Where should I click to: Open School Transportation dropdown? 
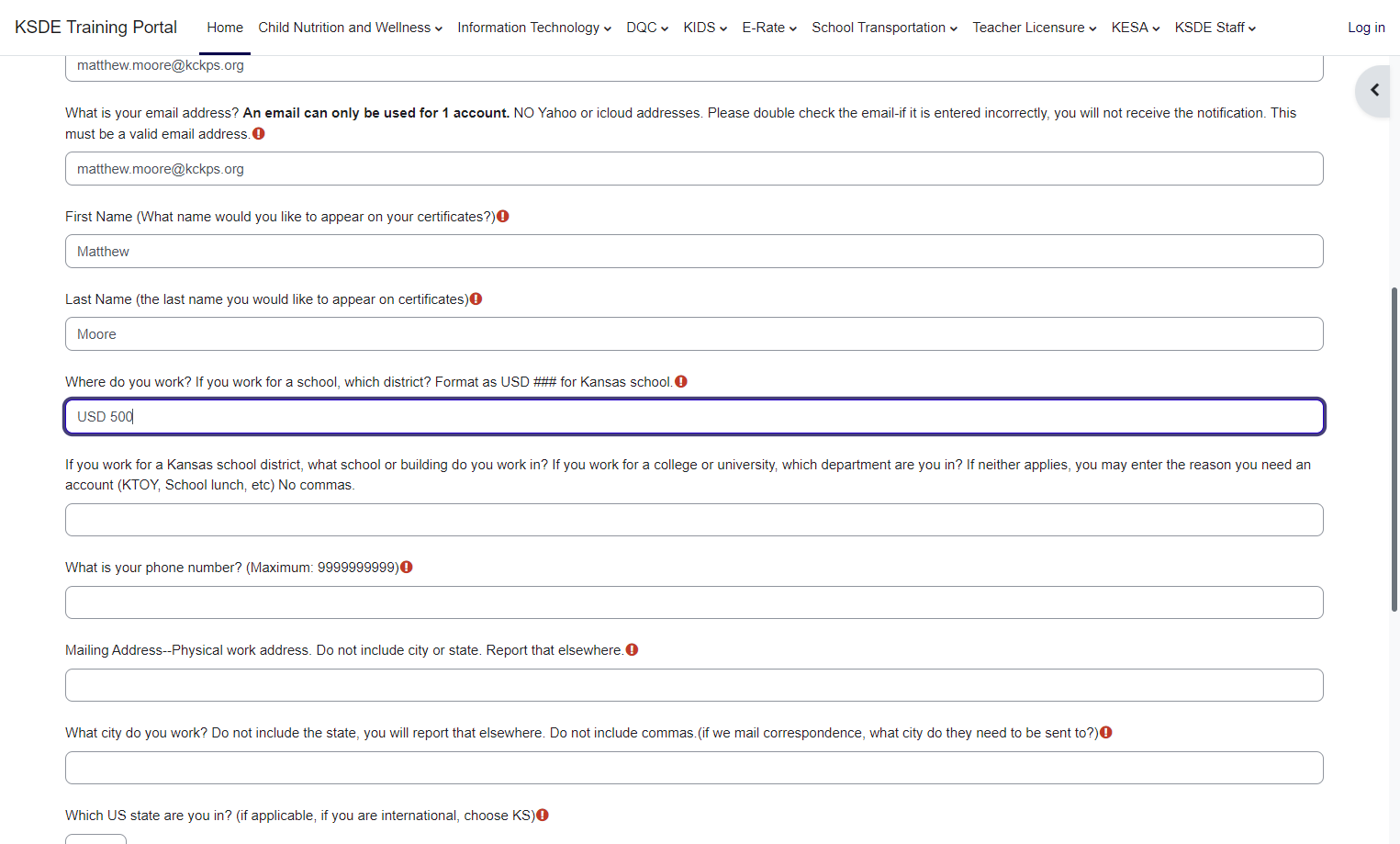click(x=885, y=28)
